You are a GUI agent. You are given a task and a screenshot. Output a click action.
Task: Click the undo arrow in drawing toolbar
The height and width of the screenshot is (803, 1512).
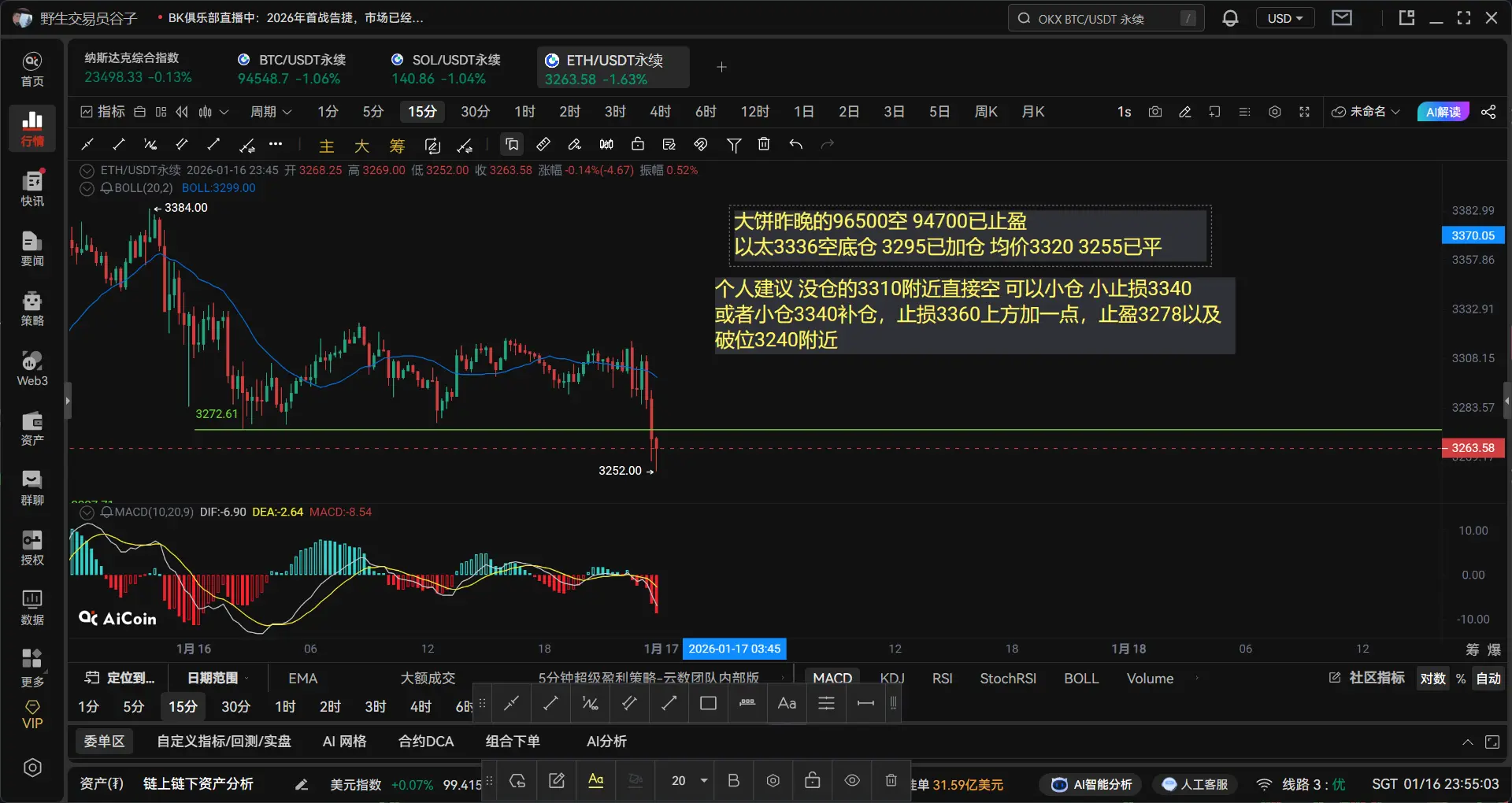coord(796,144)
